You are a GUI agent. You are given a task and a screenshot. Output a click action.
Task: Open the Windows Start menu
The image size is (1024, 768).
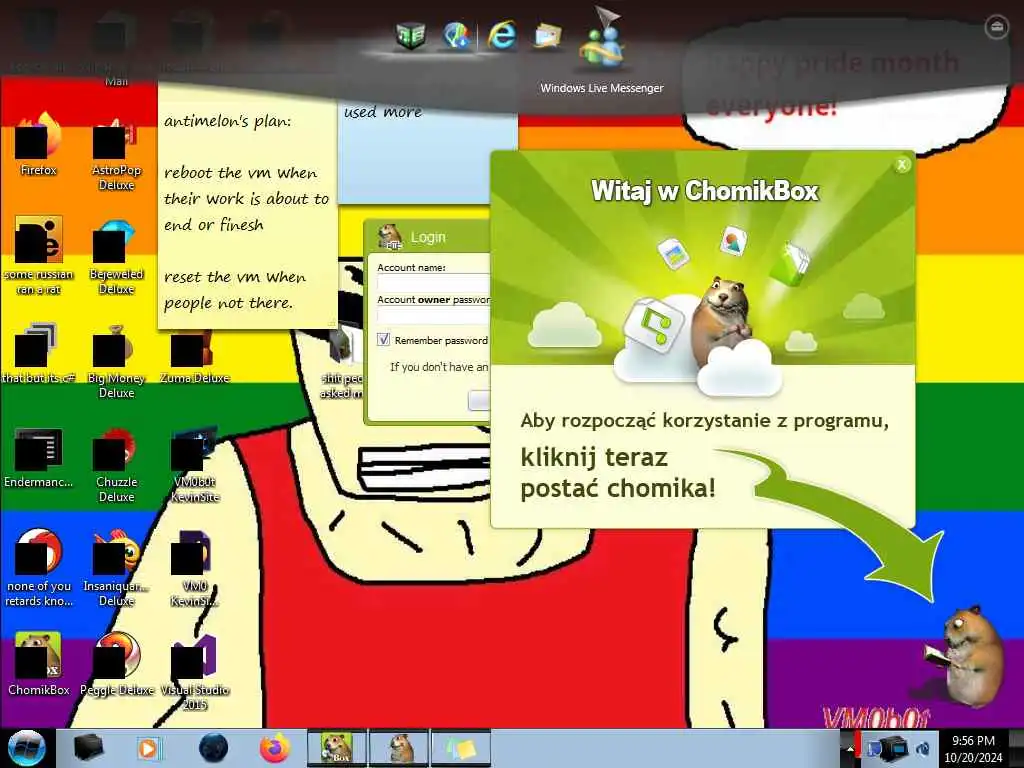pos(26,748)
